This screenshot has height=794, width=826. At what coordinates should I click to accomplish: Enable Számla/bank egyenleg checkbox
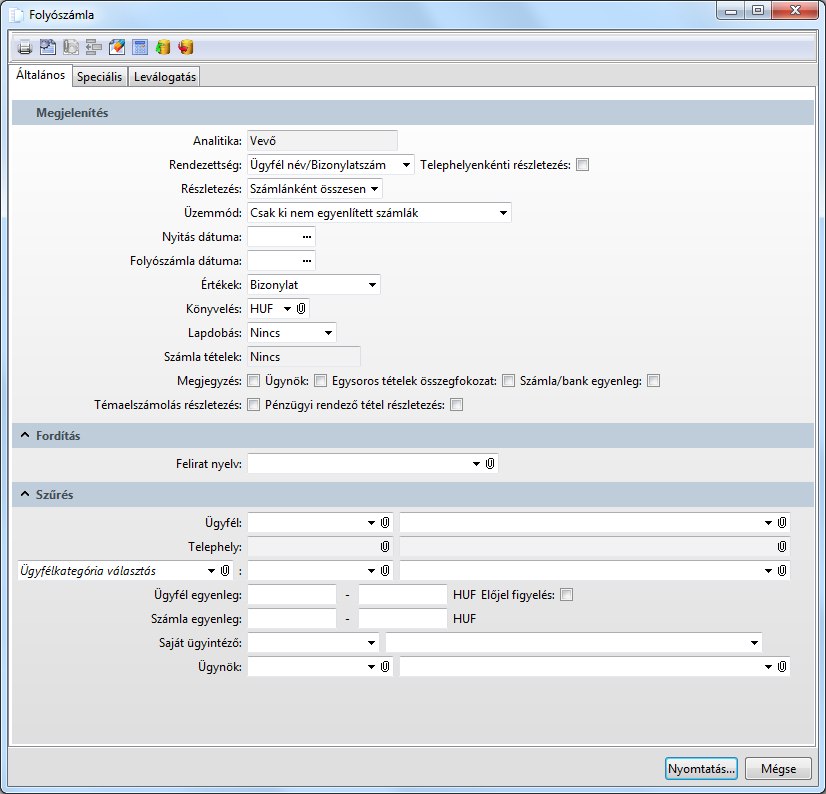click(x=653, y=381)
